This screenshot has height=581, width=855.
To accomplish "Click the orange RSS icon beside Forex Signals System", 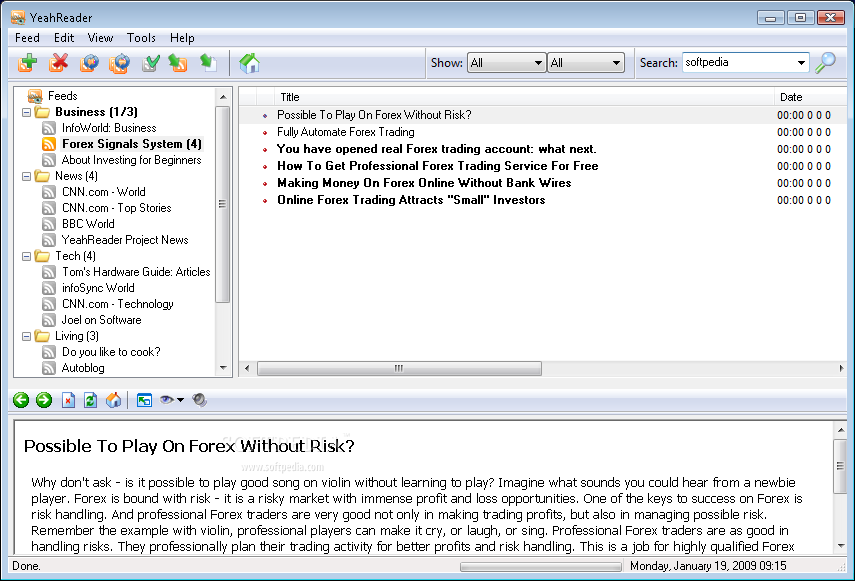I will point(49,144).
